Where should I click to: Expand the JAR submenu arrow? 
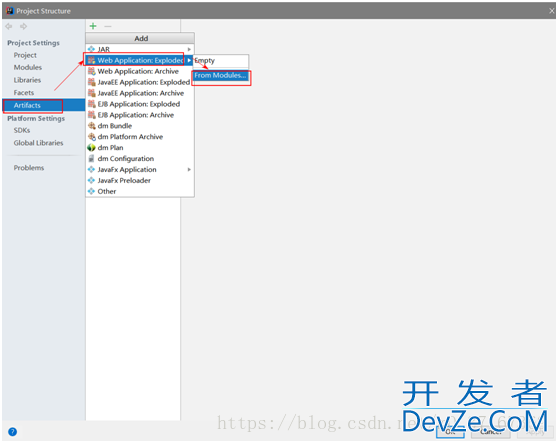(x=189, y=49)
